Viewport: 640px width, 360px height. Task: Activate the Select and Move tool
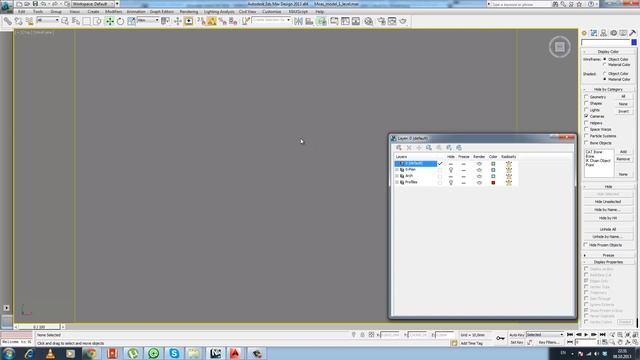point(109,21)
